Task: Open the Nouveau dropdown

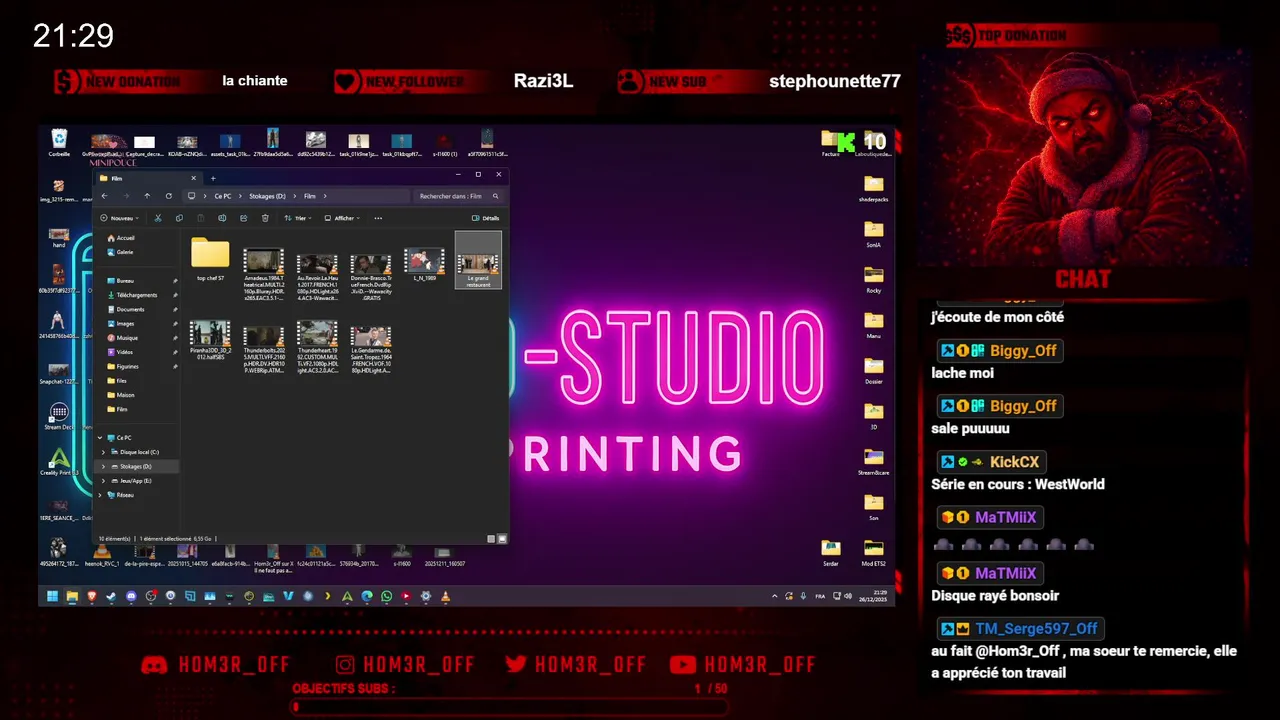Action: click(119, 218)
